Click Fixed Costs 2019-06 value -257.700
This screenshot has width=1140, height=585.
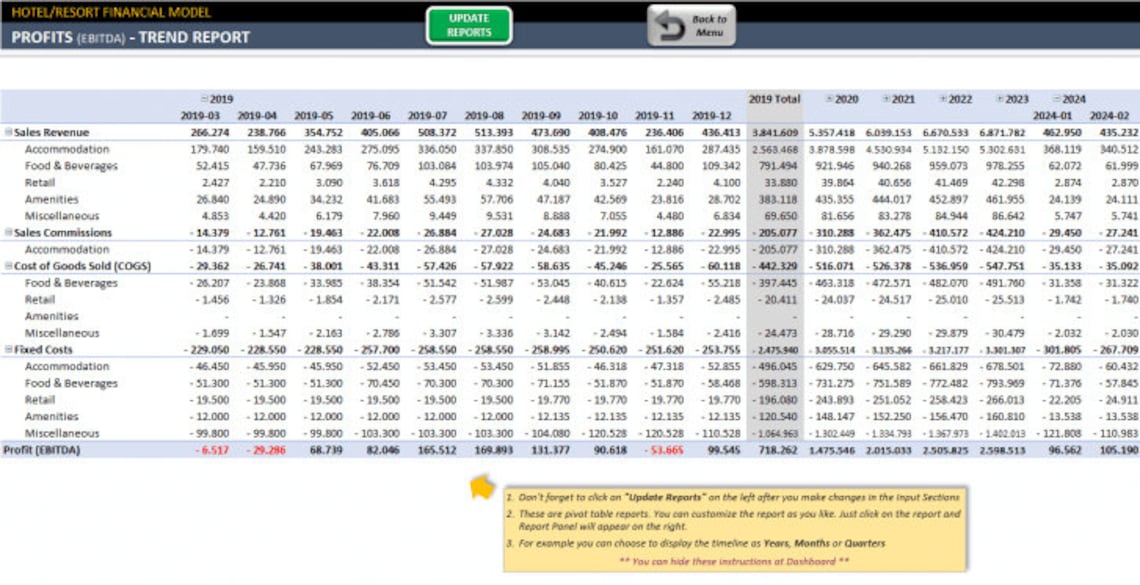[x=377, y=350]
